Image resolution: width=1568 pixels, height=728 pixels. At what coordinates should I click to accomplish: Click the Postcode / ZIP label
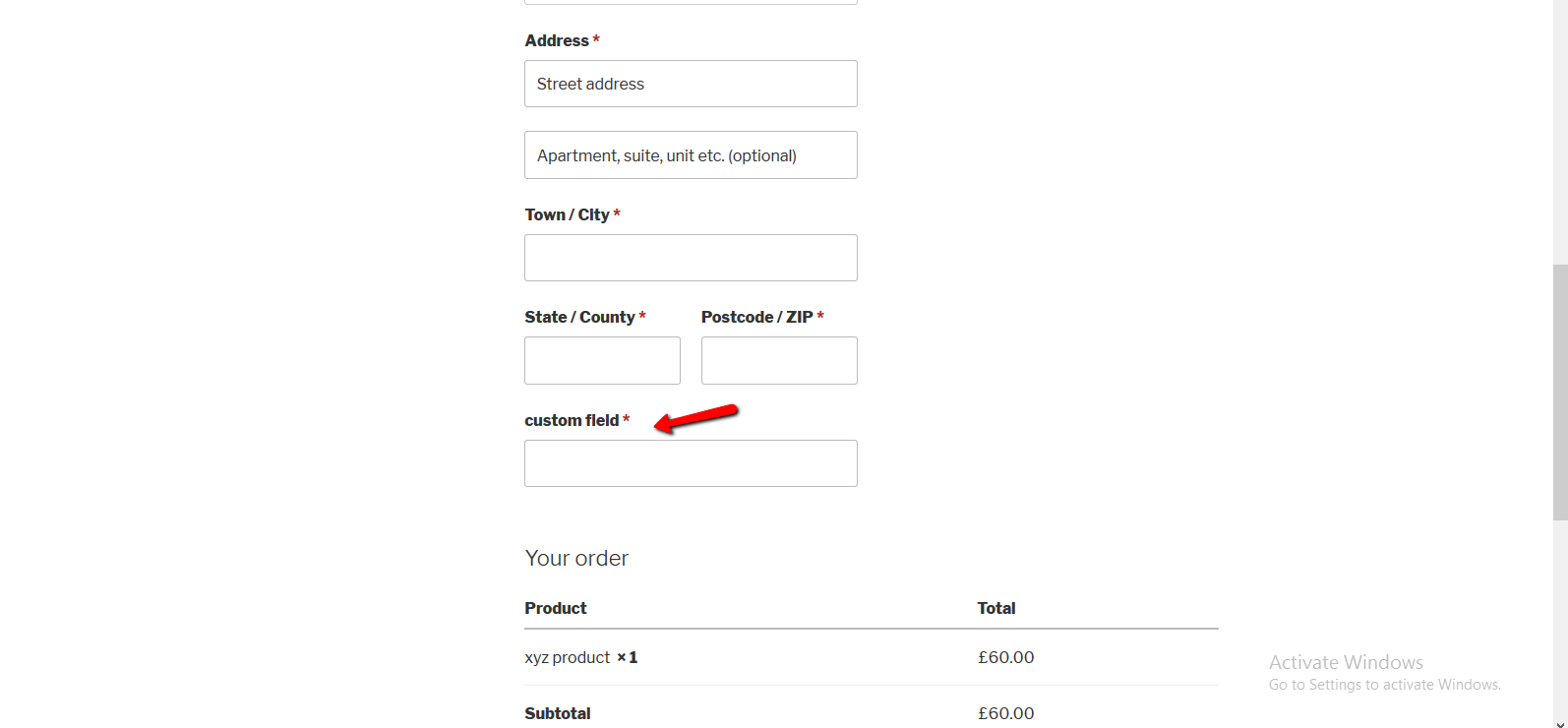[x=757, y=317]
